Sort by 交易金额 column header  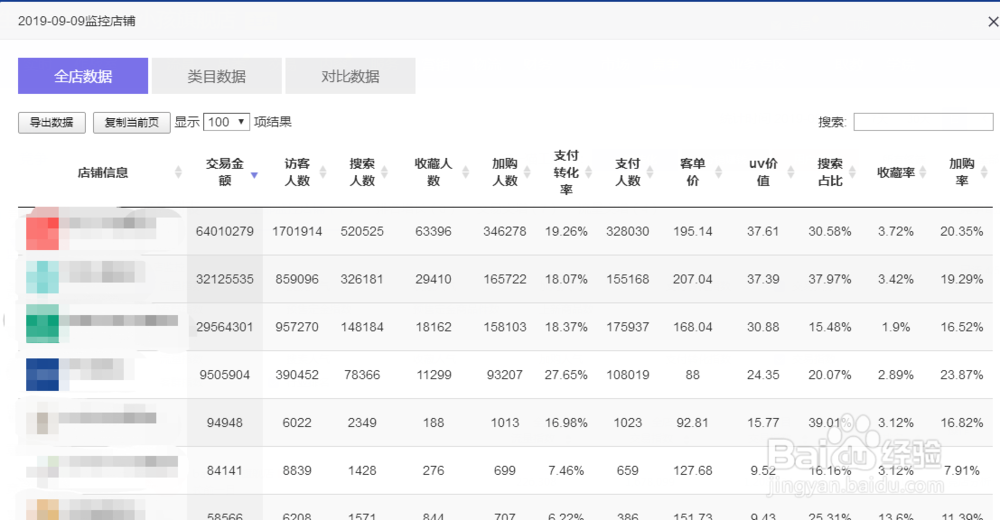(224, 172)
